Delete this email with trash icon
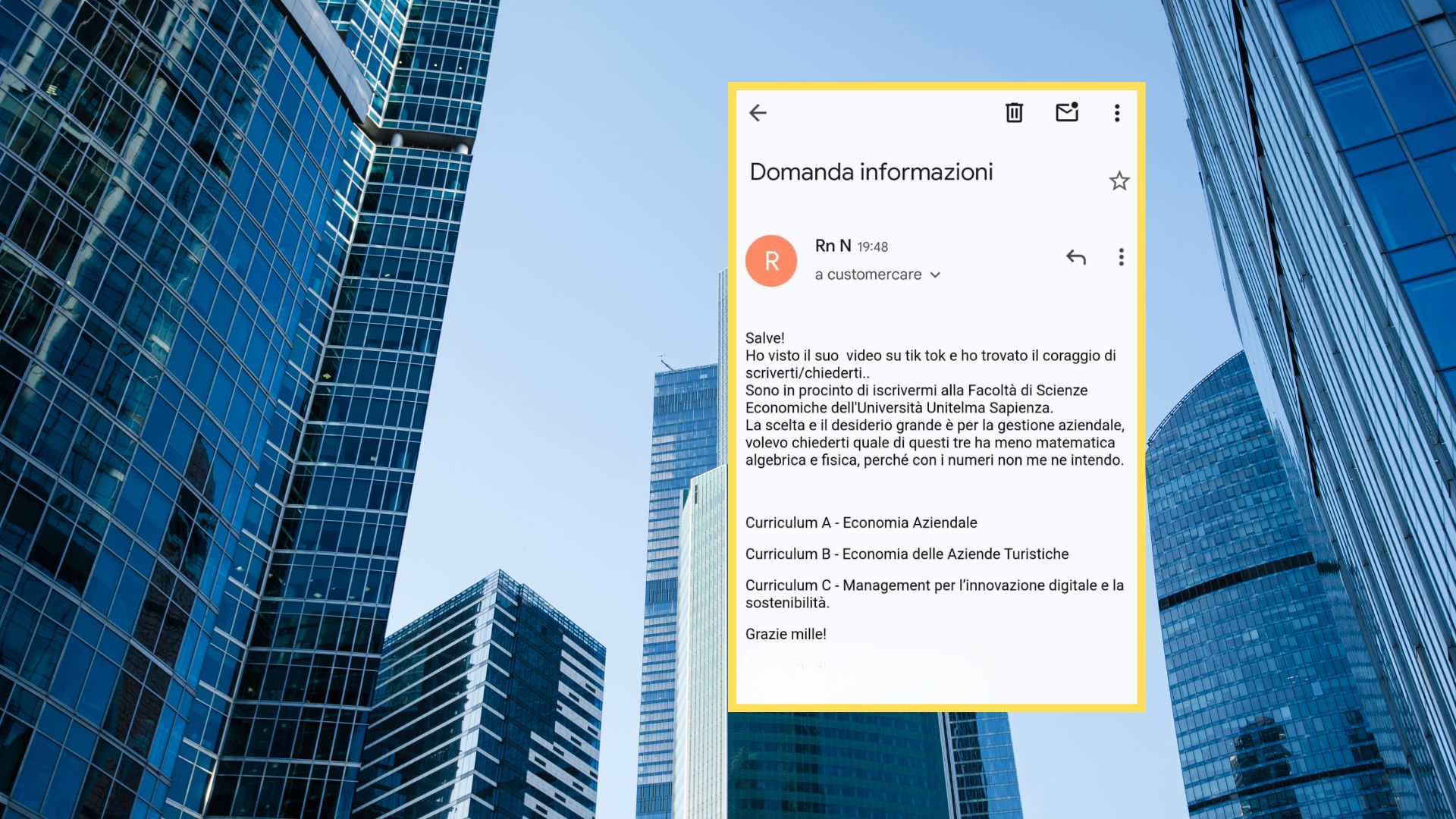Viewport: 1456px width, 819px height. tap(1014, 113)
